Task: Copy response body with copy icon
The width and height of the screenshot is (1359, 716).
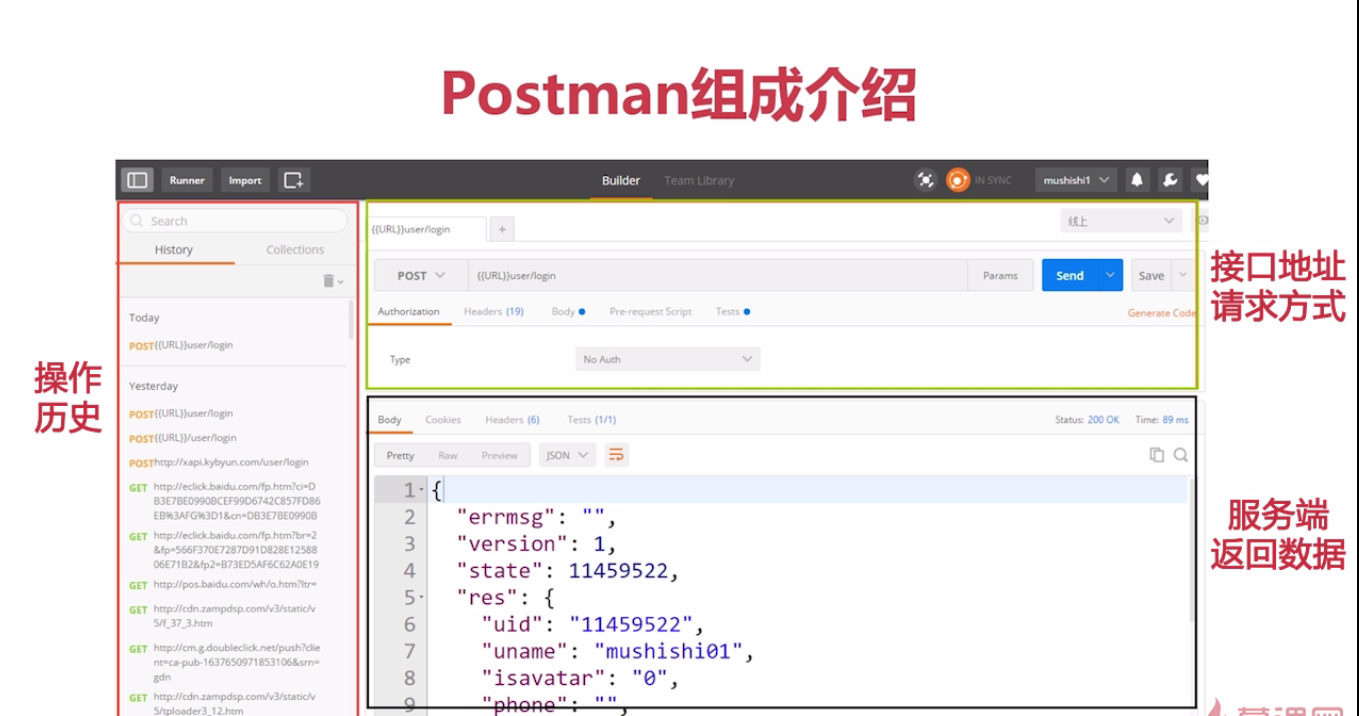Action: tap(1157, 455)
